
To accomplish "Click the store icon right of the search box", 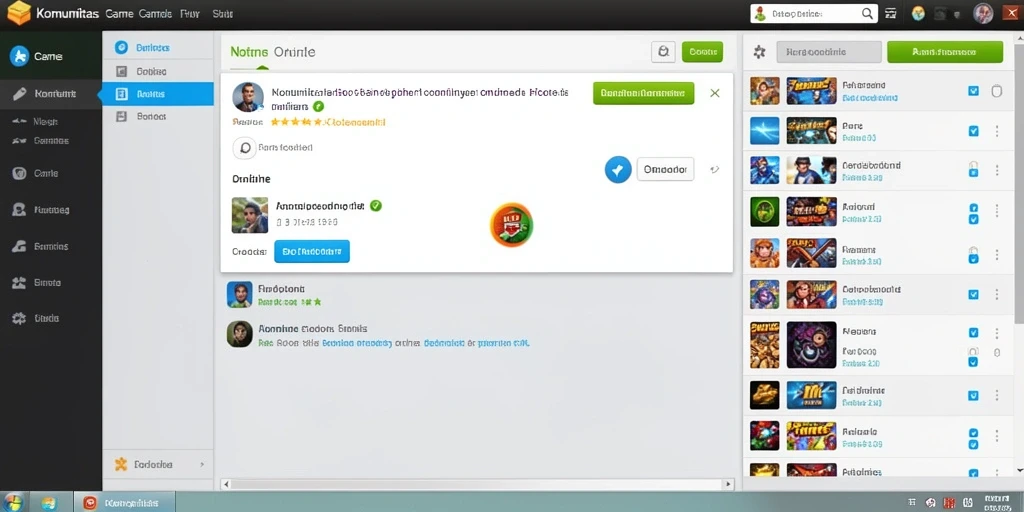I will point(890,13).
